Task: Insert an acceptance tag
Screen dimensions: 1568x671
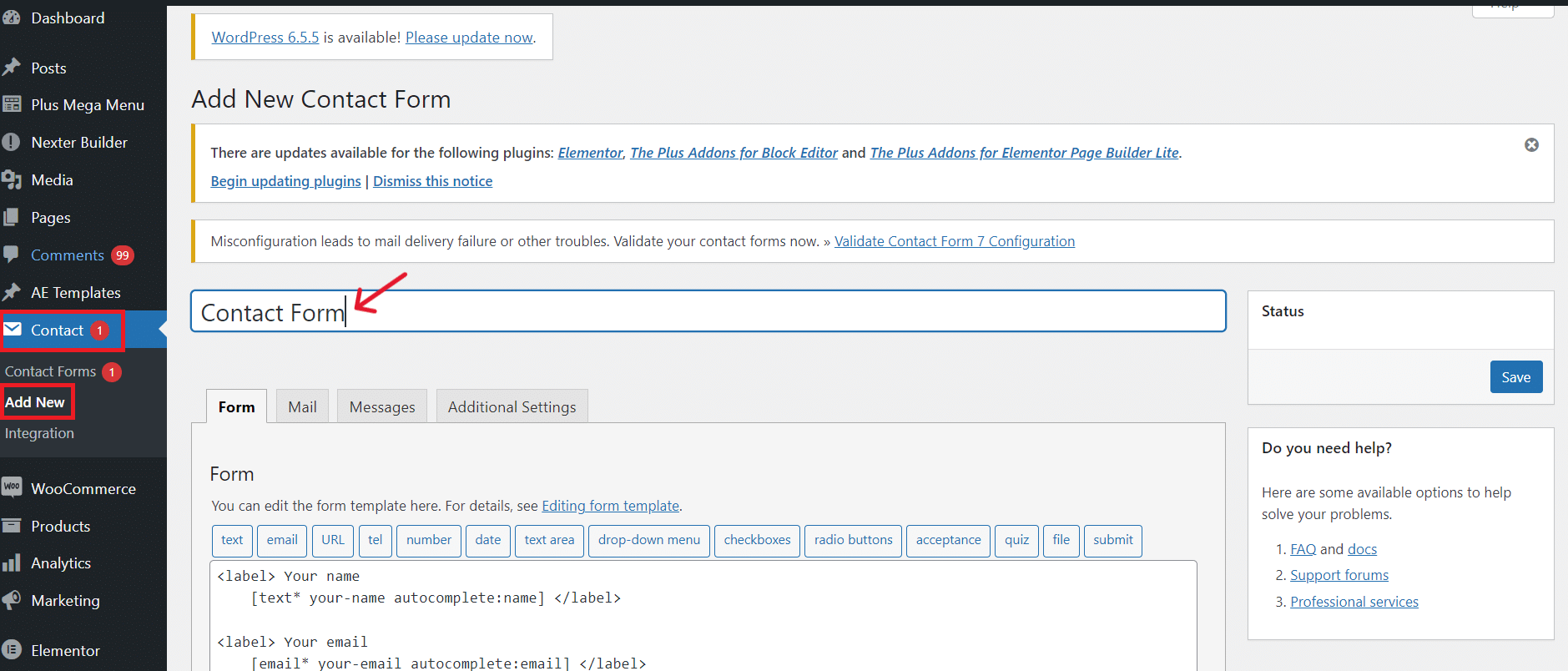Action: [949, 540]
